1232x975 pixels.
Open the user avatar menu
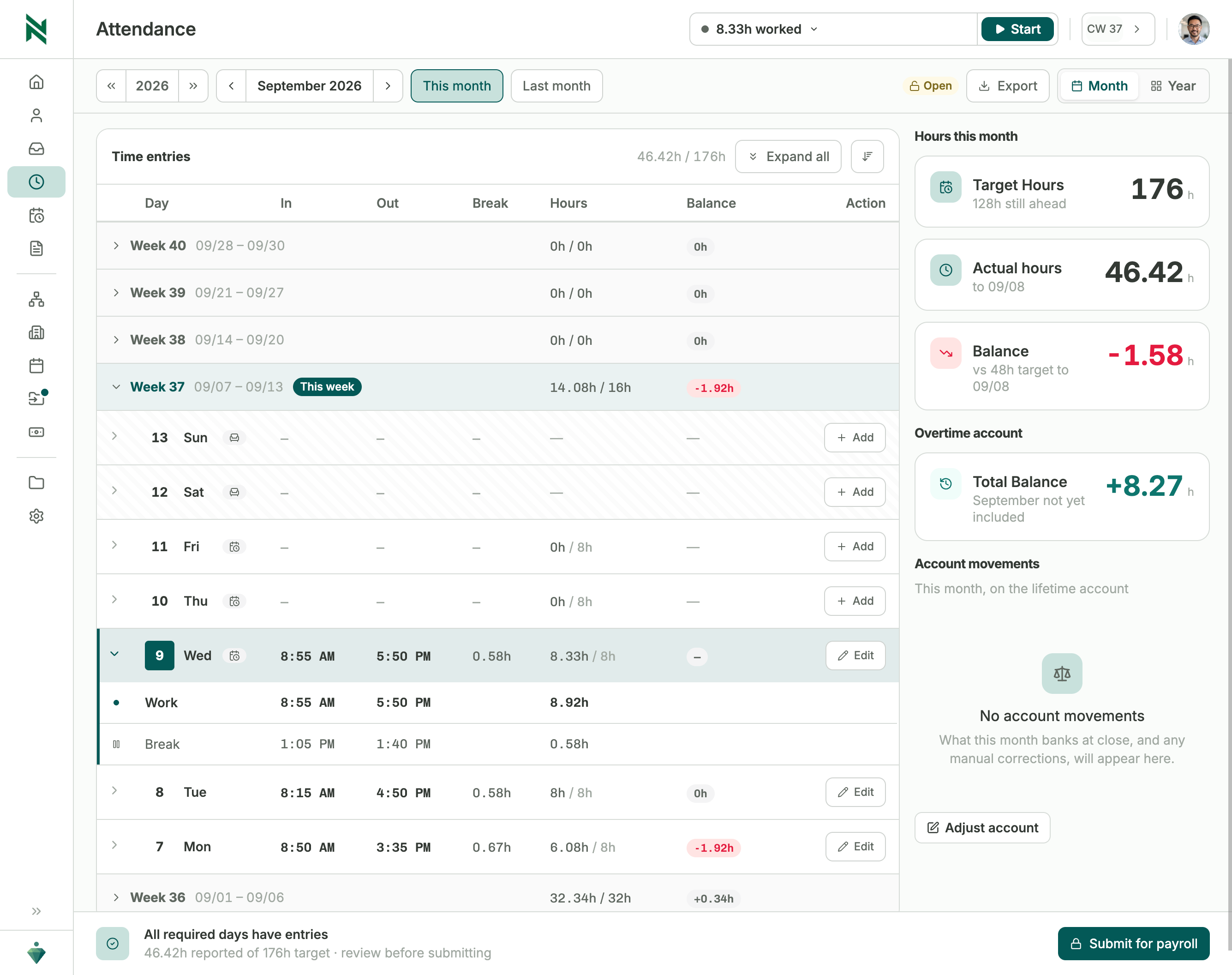(x=1193, y=29)
